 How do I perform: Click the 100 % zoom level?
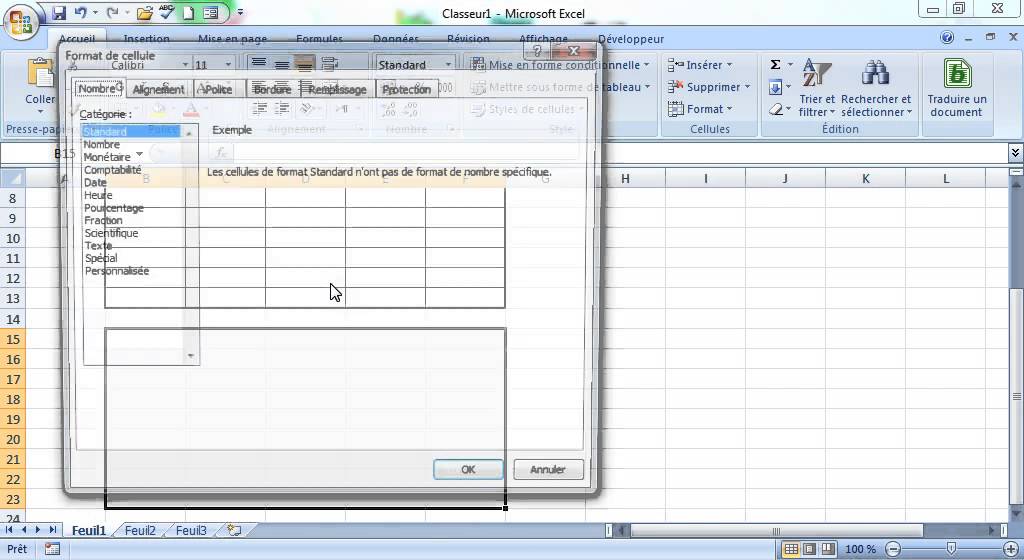[x=860, y=550]
